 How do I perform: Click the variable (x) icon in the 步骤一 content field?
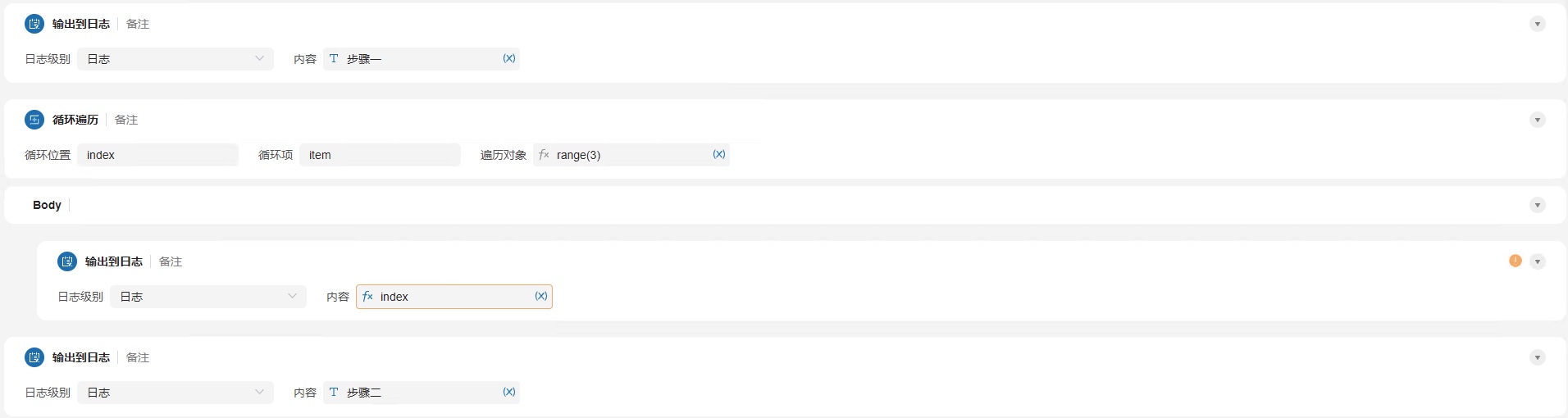pos(509,58)
